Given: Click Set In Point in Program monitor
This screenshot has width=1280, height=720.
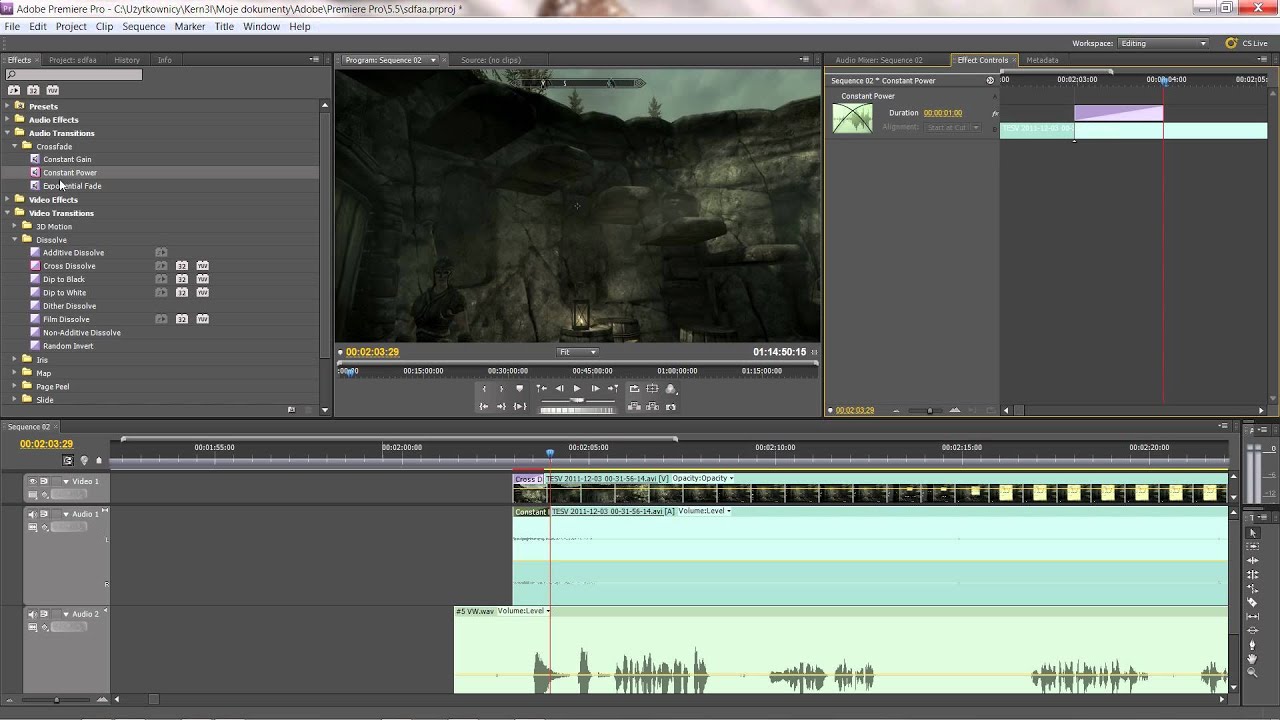Looking at the screenshot, I should (x=484, y=388).
